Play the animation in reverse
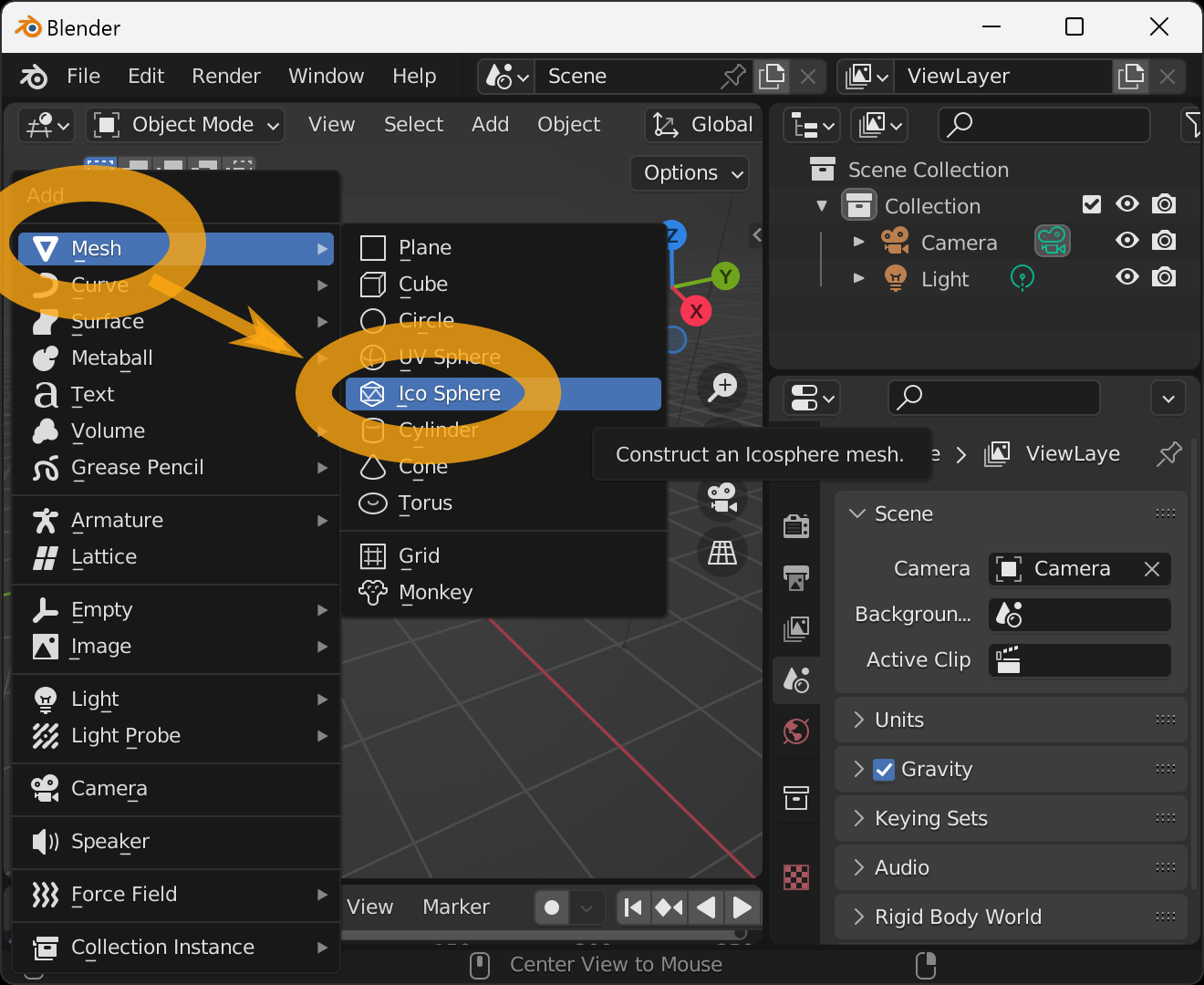1204x985 pixels. (705, 907)
